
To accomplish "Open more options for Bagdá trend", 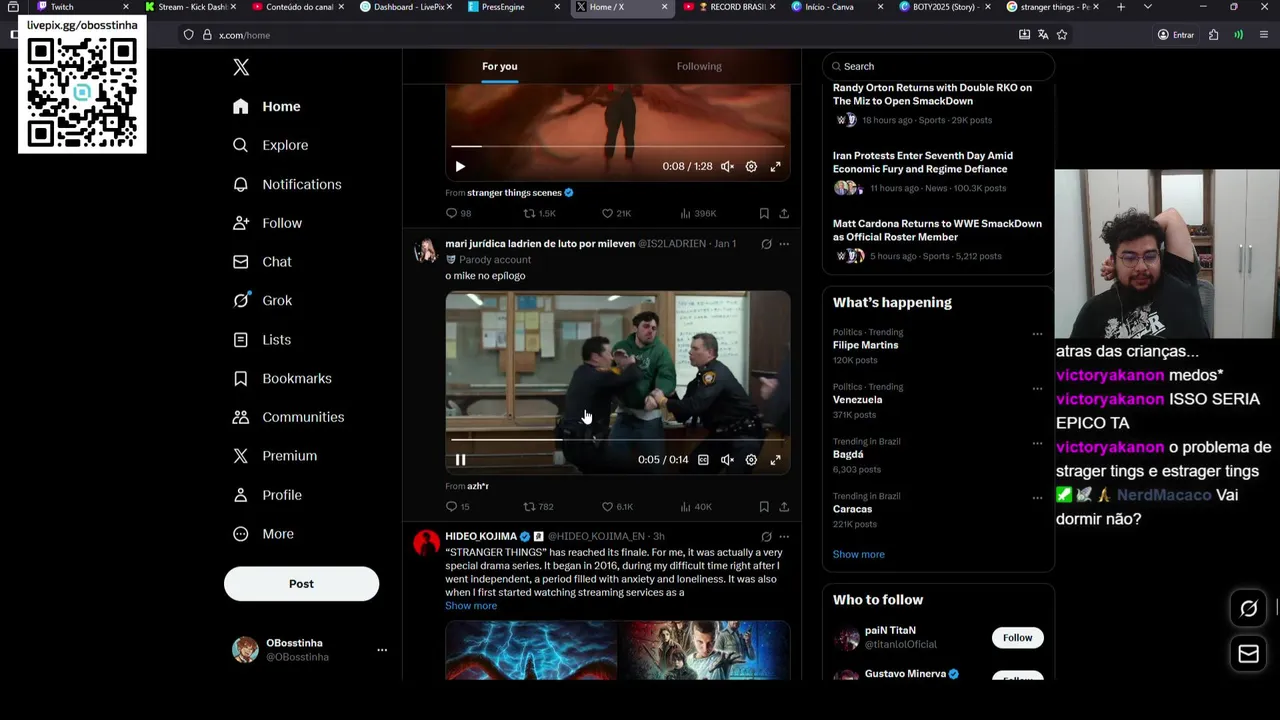I will (1037, 443).
